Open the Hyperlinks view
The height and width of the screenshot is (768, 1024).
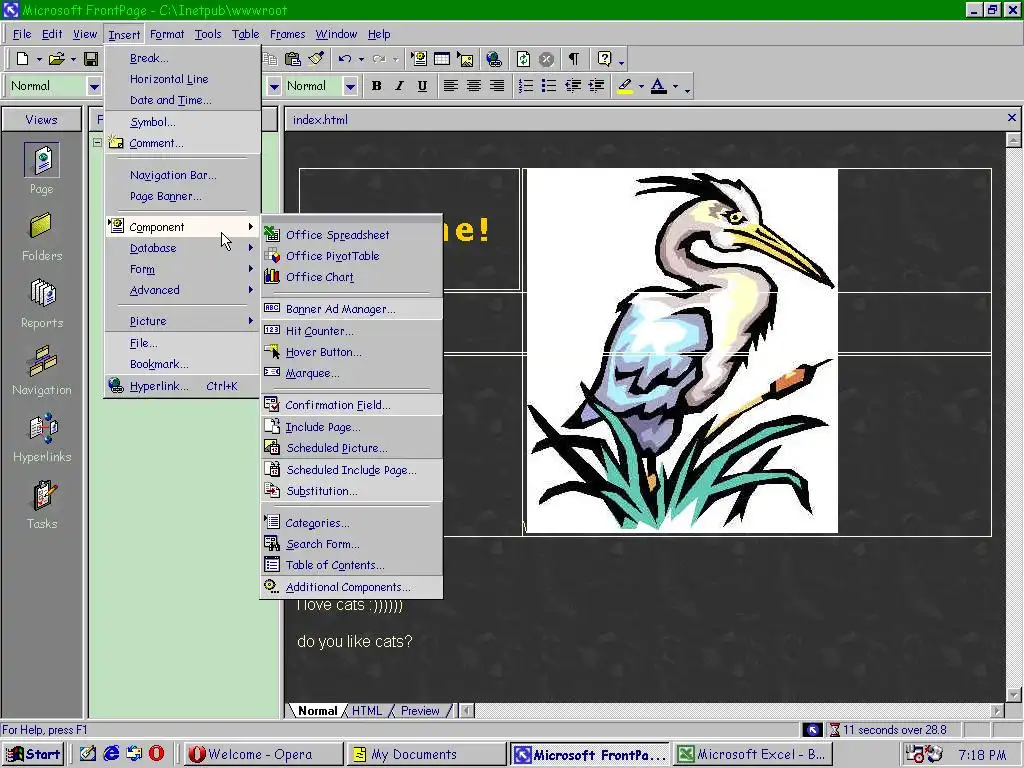point(42,438)
